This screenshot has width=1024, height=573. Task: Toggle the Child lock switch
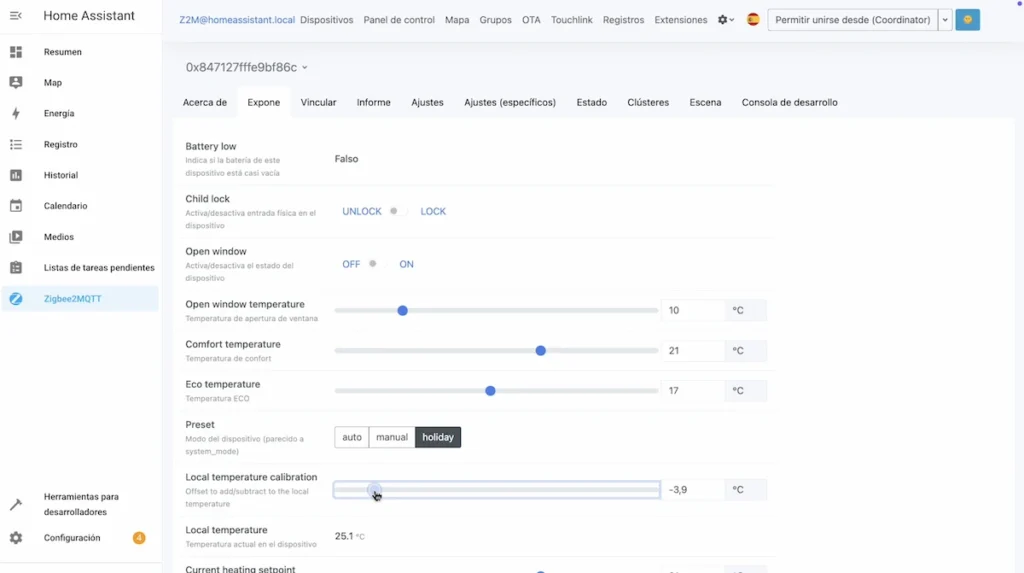coord(398,211)
